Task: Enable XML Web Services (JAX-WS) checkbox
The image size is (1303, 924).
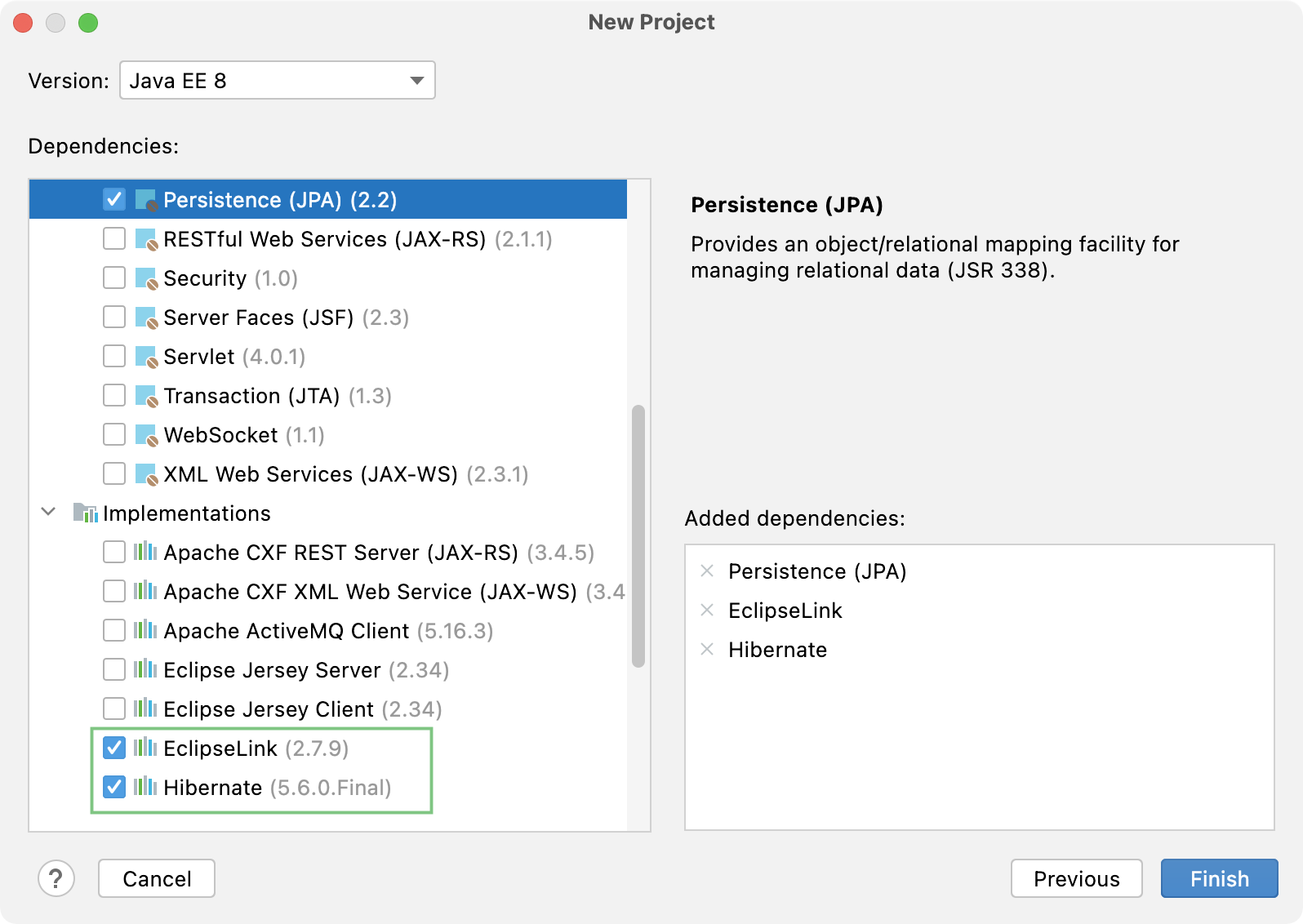Action: [114, 474]
